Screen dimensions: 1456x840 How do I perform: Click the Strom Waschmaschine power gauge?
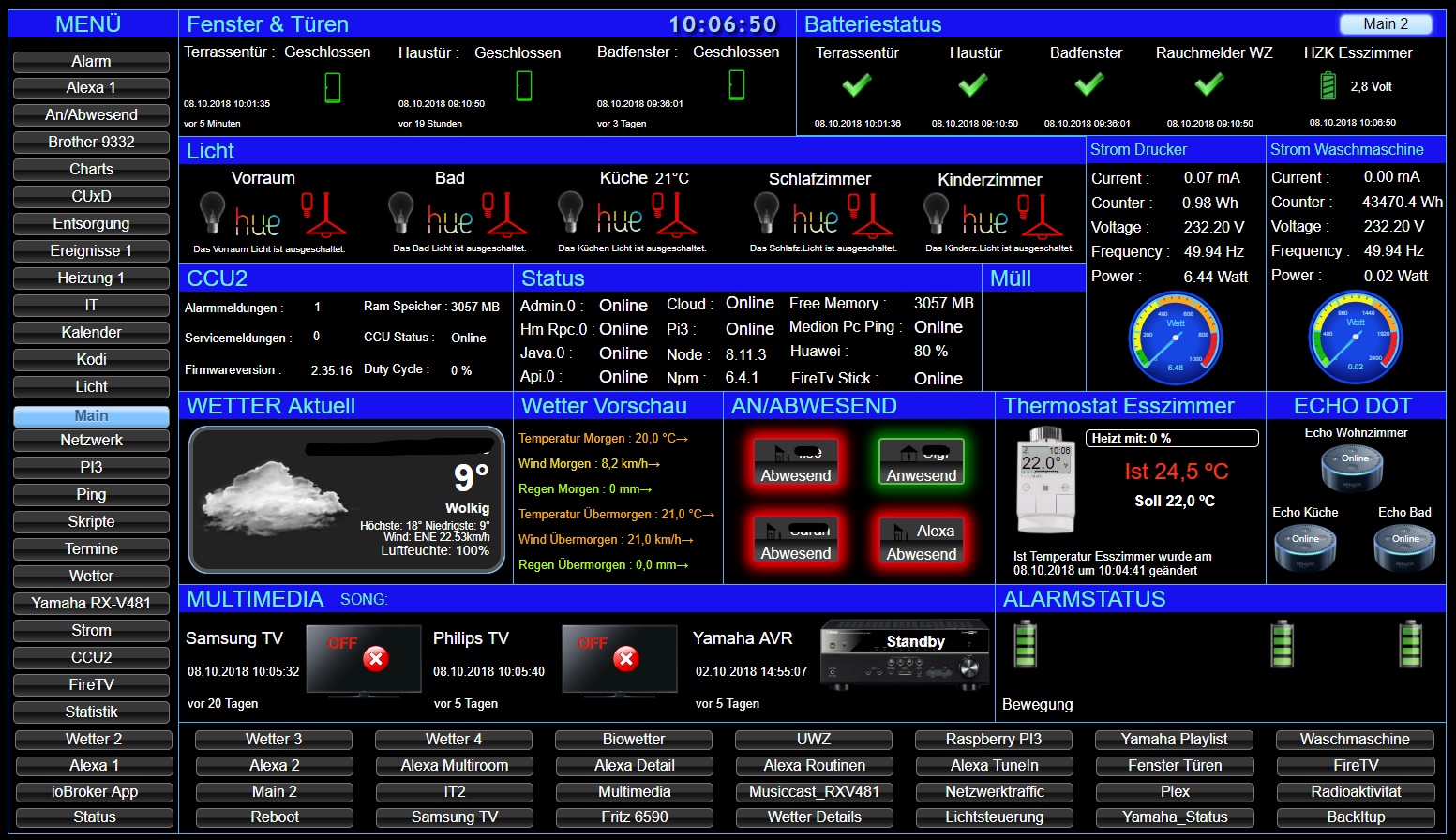[x=1356, y=337]
